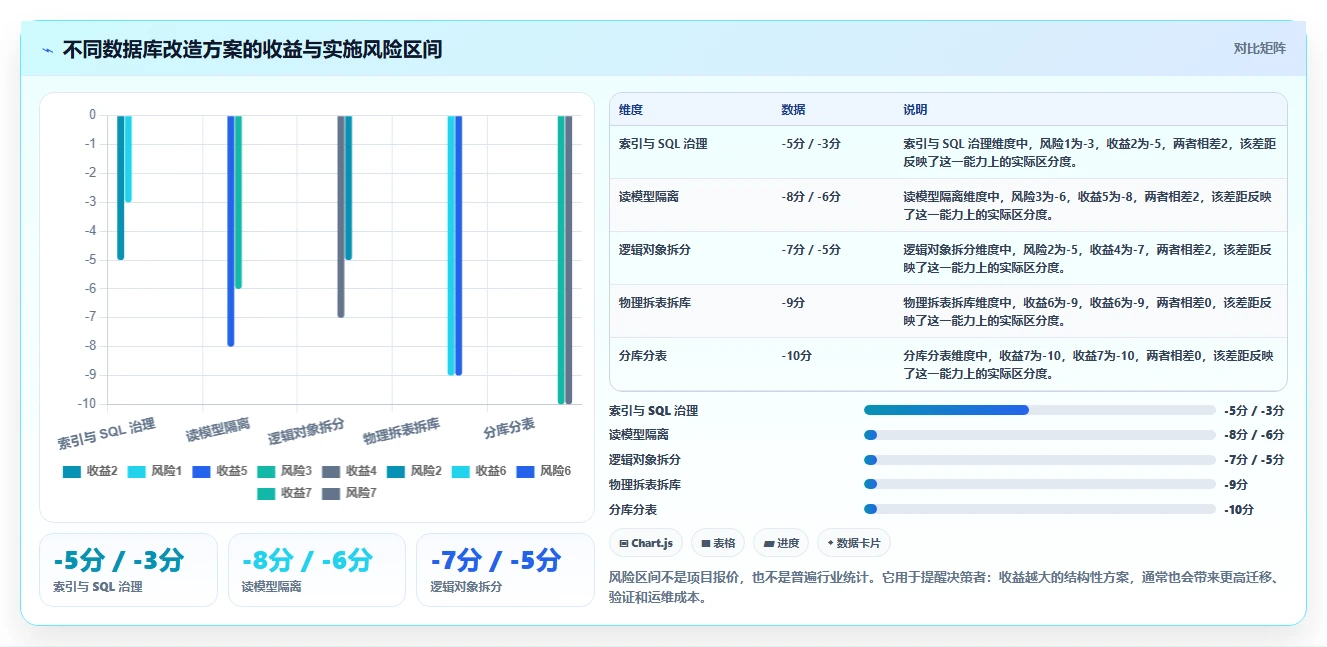
Task: Toggle the 收益4 legend item
Action: pyautogui.click(x=349, y=471)
